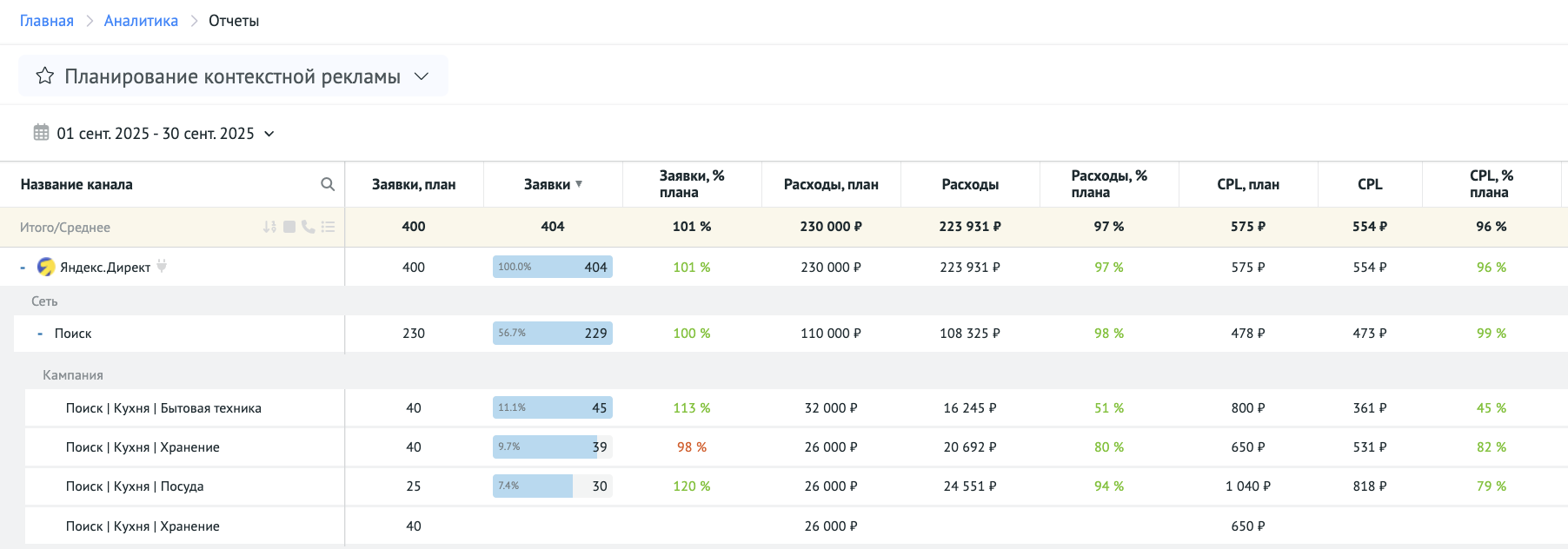Click the 100.0% Заявки progress bar
The width and height of the screenshot is (1568, 549).
click(x=553, y=267)
